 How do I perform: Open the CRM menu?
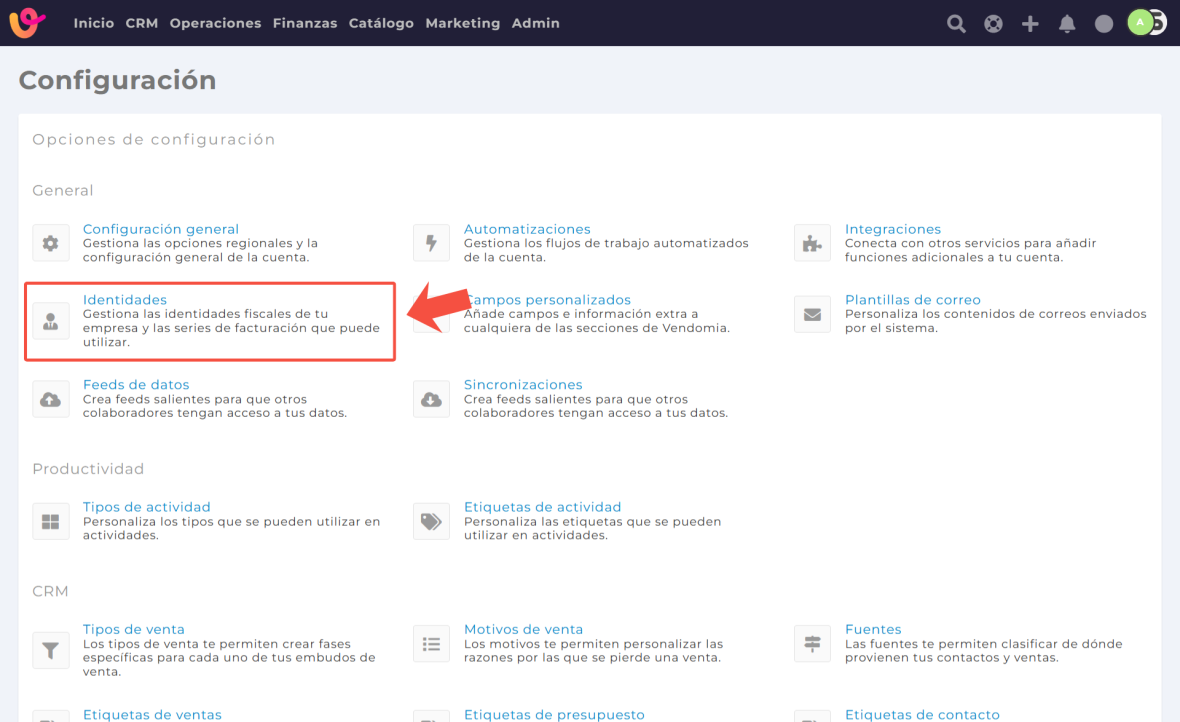tap(142, 23)
